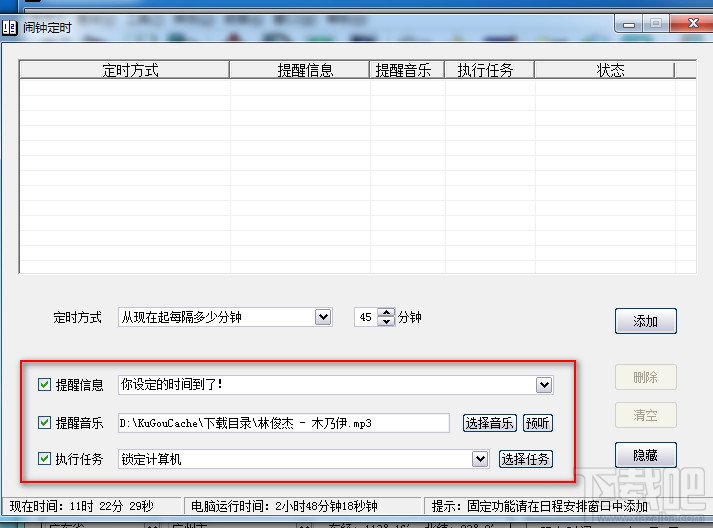Click the 提示 hint text in status bar
Screen dimensions: 713x528
click(x=539, y=506)
